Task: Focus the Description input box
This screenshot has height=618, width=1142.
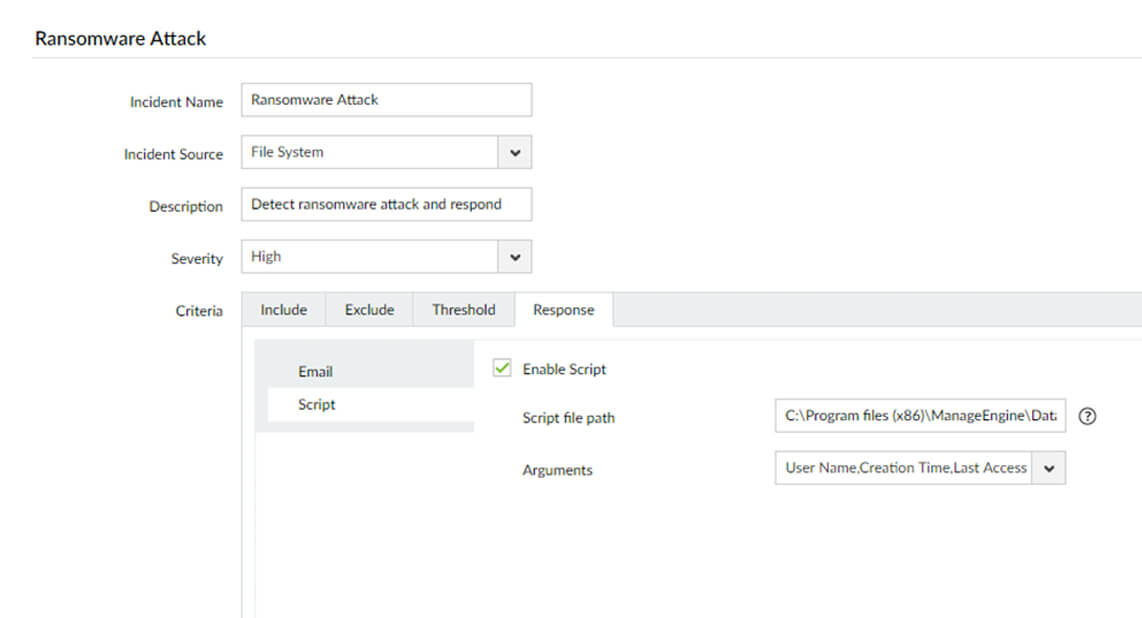Action: (386, 204)
